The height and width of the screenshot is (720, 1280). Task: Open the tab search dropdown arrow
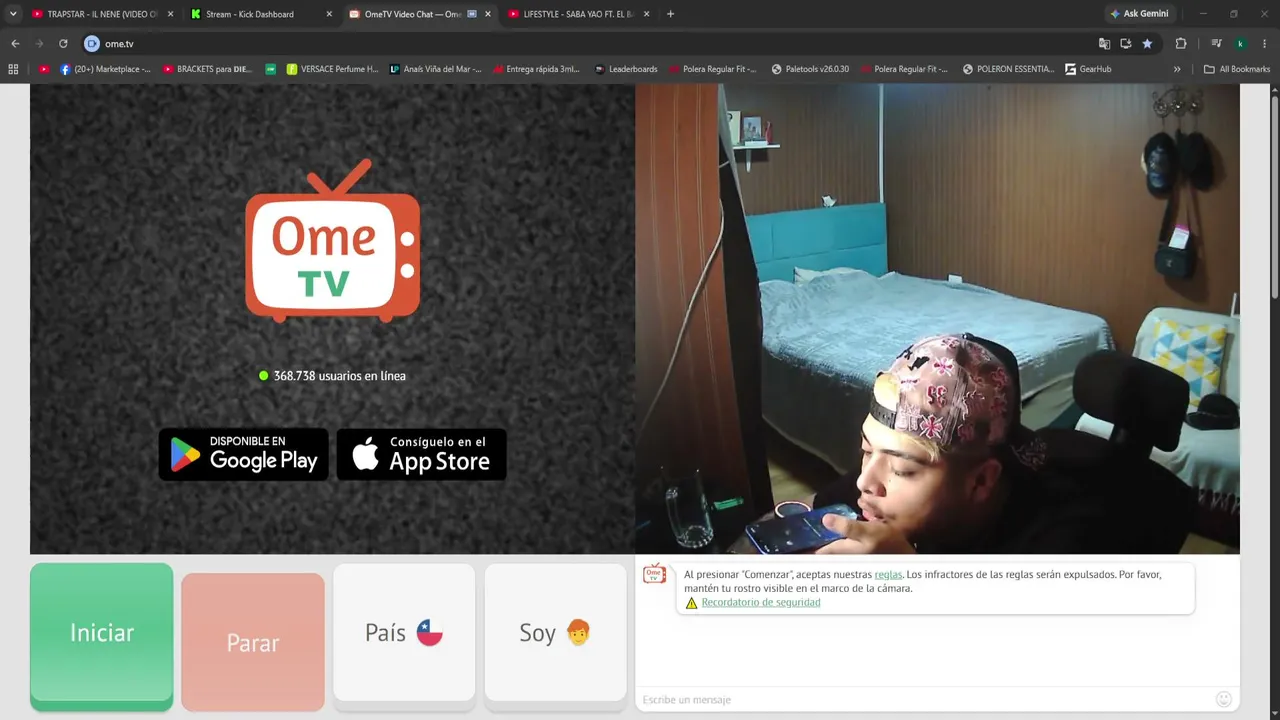click(x=13, y=14)
